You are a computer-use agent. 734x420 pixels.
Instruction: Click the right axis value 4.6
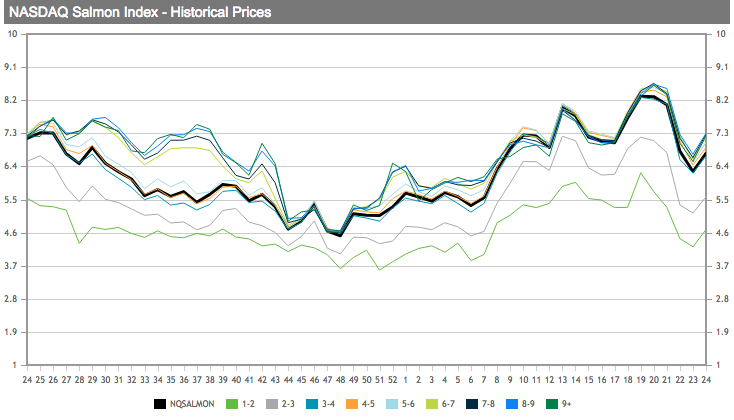722,233
